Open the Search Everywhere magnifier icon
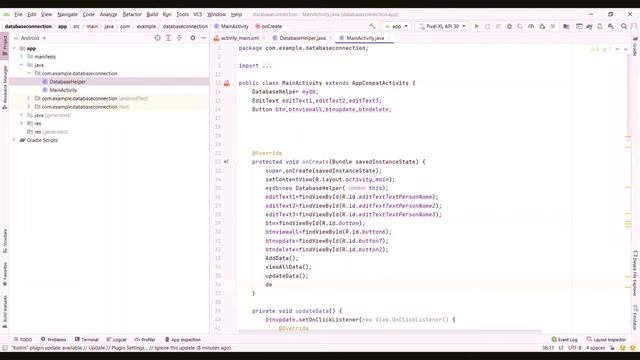Viewport: 640px width, 360px height. click(624, 26)
